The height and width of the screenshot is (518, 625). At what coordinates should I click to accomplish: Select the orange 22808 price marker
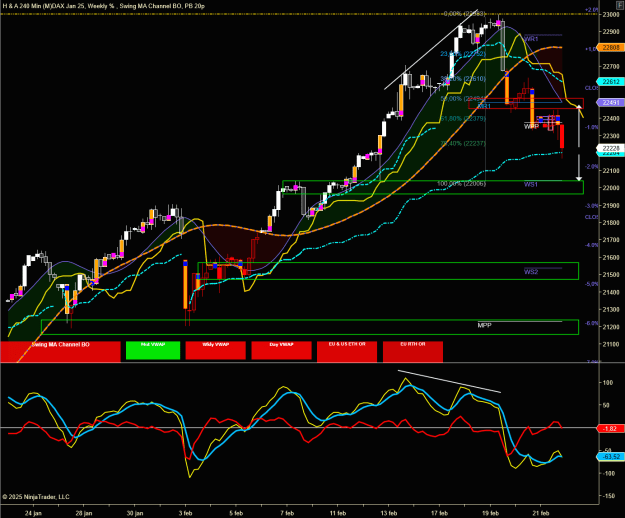(x=610, y=47)
